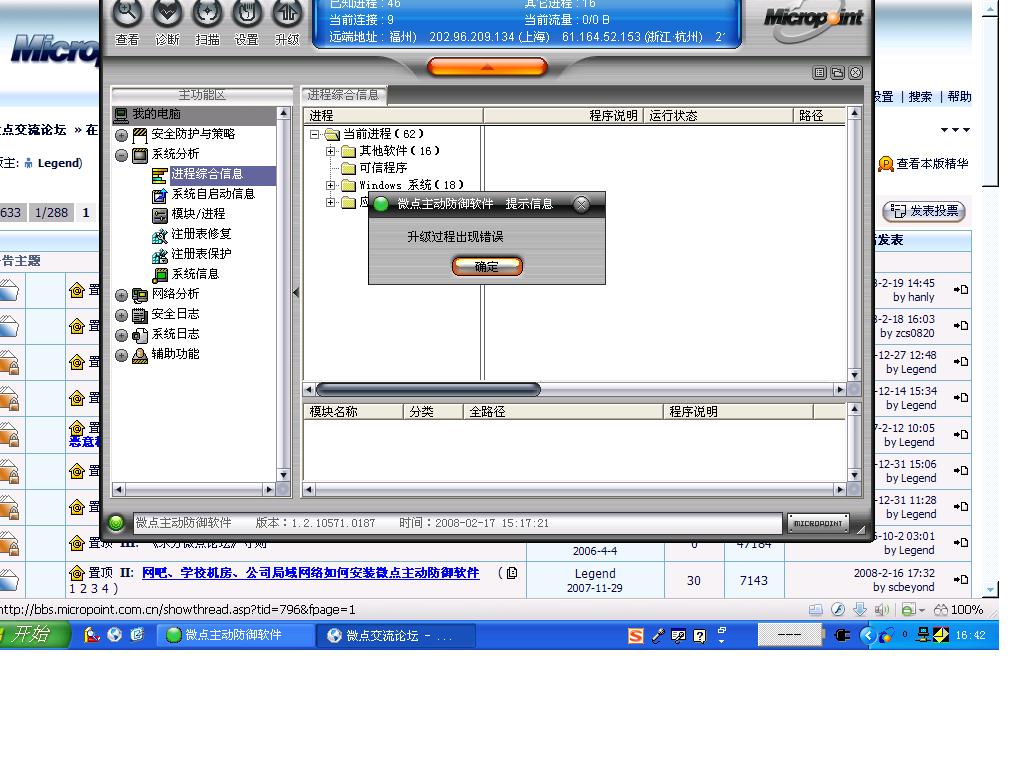Click the 注册表保护 icon
This screenshot has width=1024, height=768.
pyautogui.click(x=159, y=255)
